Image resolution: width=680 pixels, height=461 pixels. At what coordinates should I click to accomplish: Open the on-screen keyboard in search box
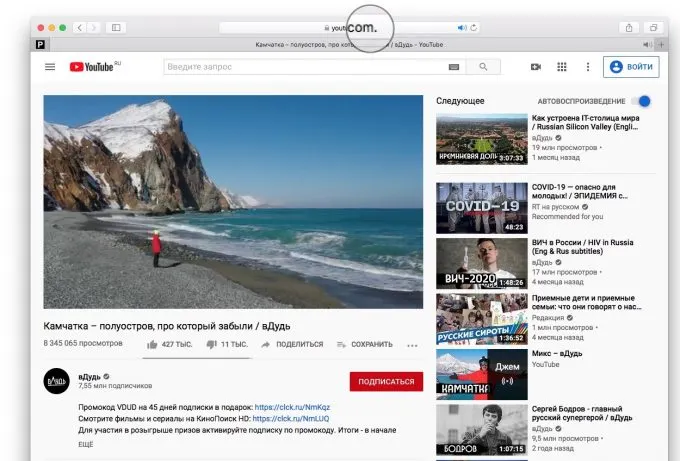pyautogui.click(x=454, y=67)
